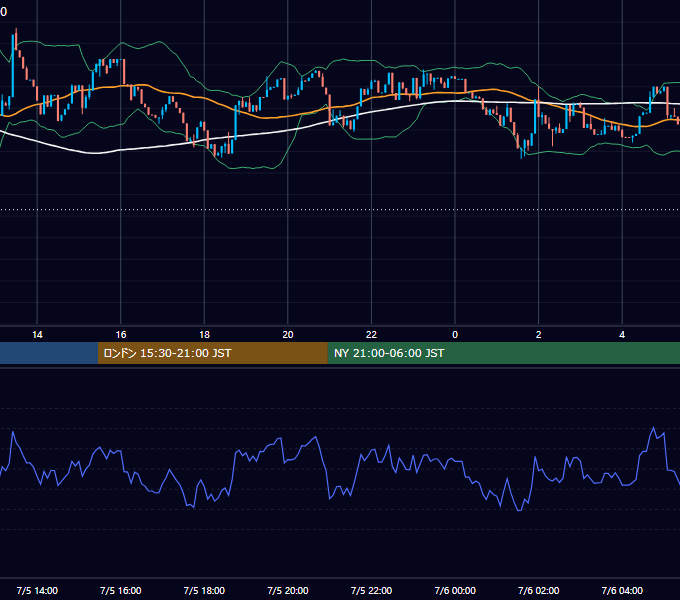Select the blue session band before London

click(x=49, y=353)
